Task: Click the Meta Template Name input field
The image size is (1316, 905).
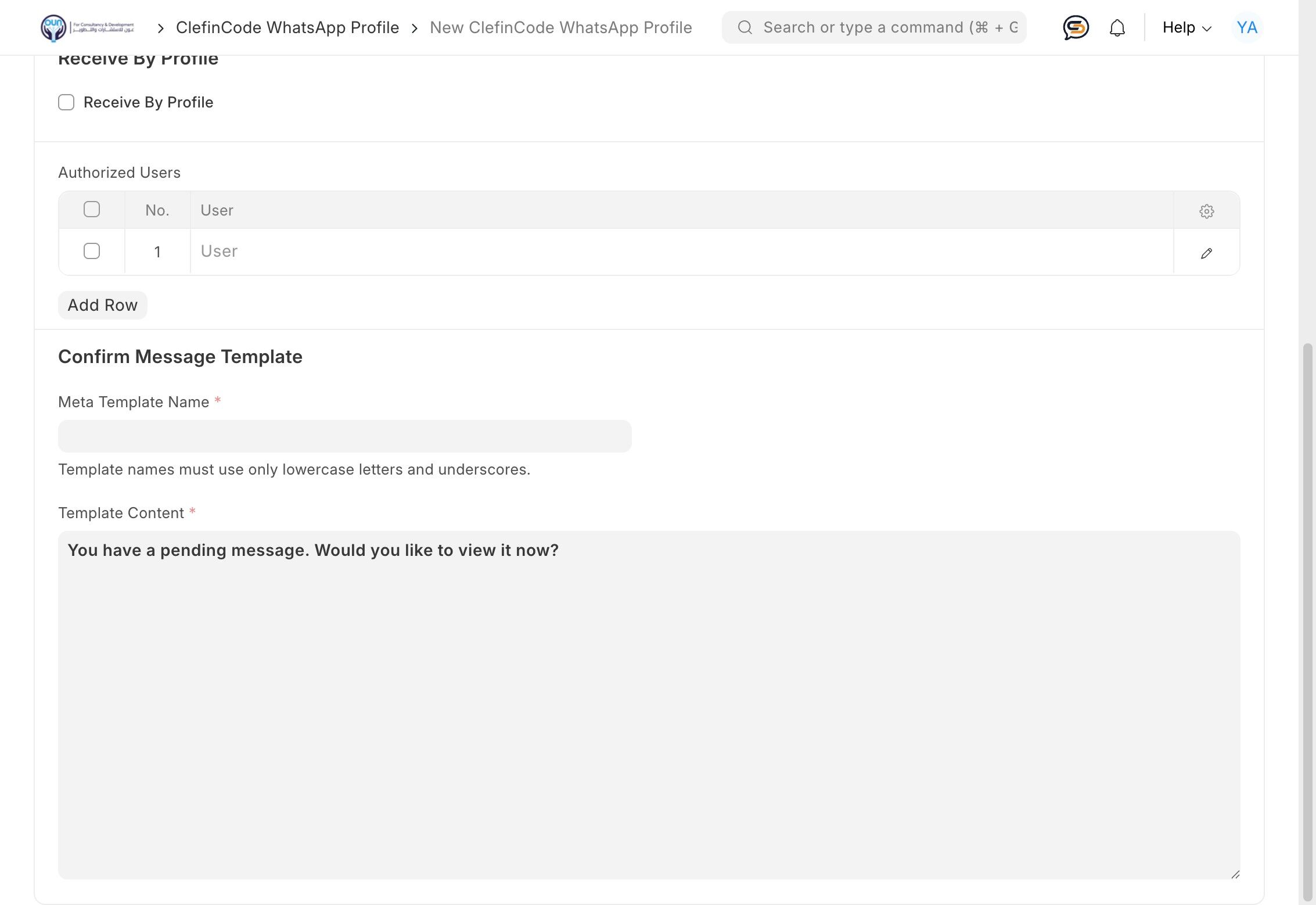Action: 344,436
